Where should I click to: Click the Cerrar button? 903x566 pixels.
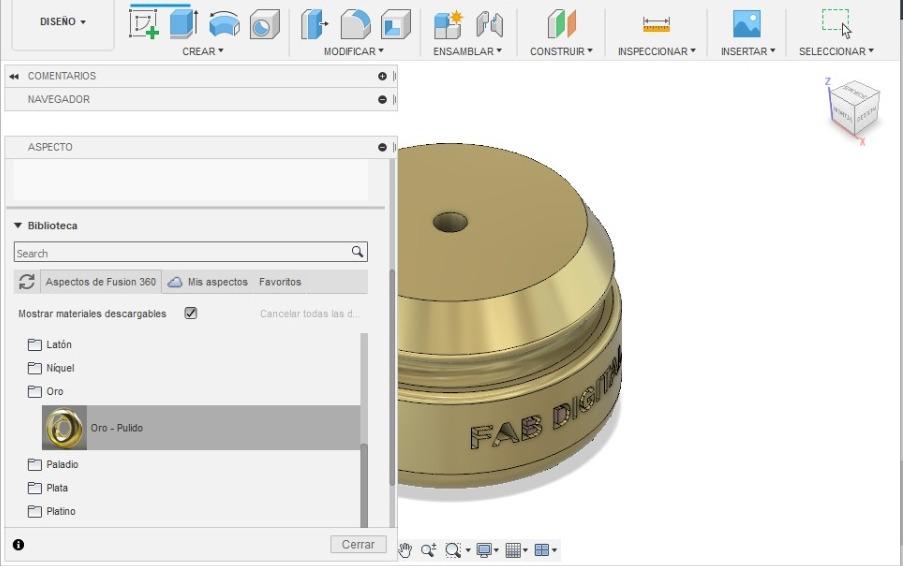tap(358, 544)
